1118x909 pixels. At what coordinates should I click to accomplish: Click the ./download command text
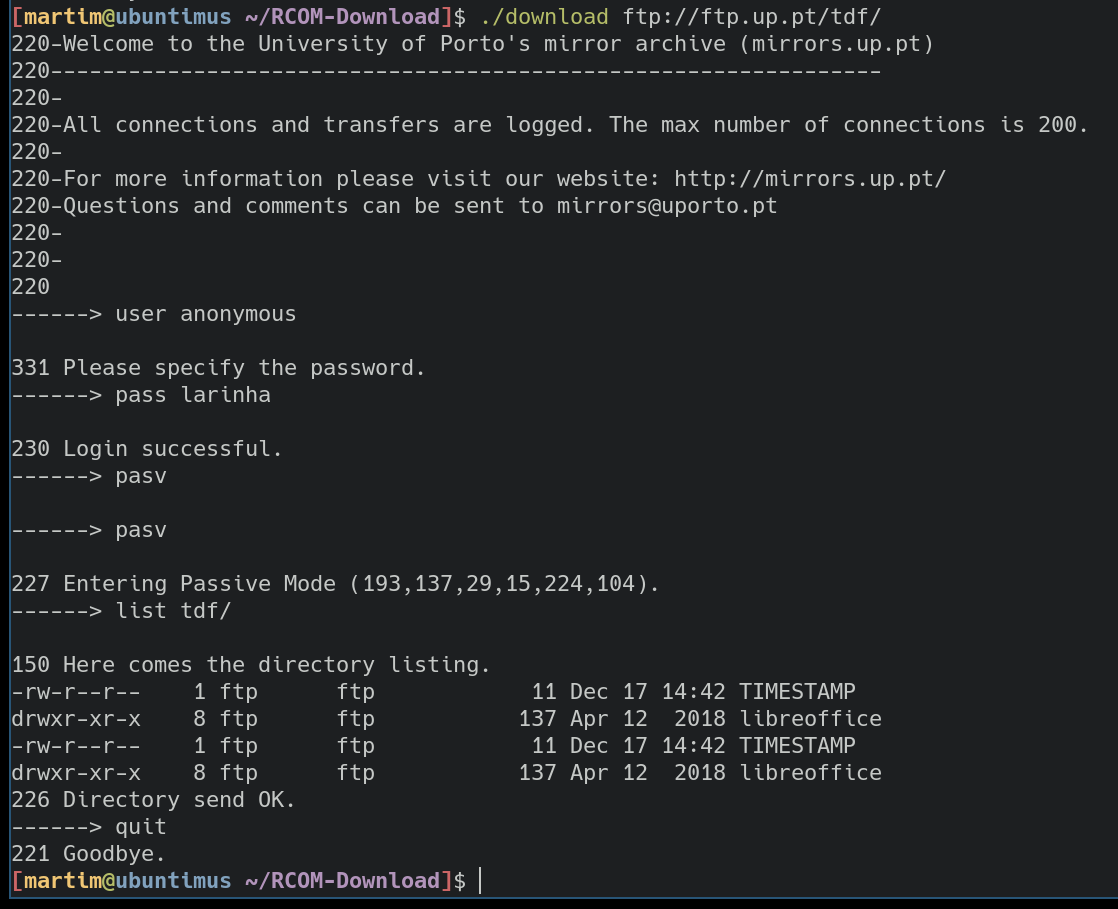click(x=545, y=16)
